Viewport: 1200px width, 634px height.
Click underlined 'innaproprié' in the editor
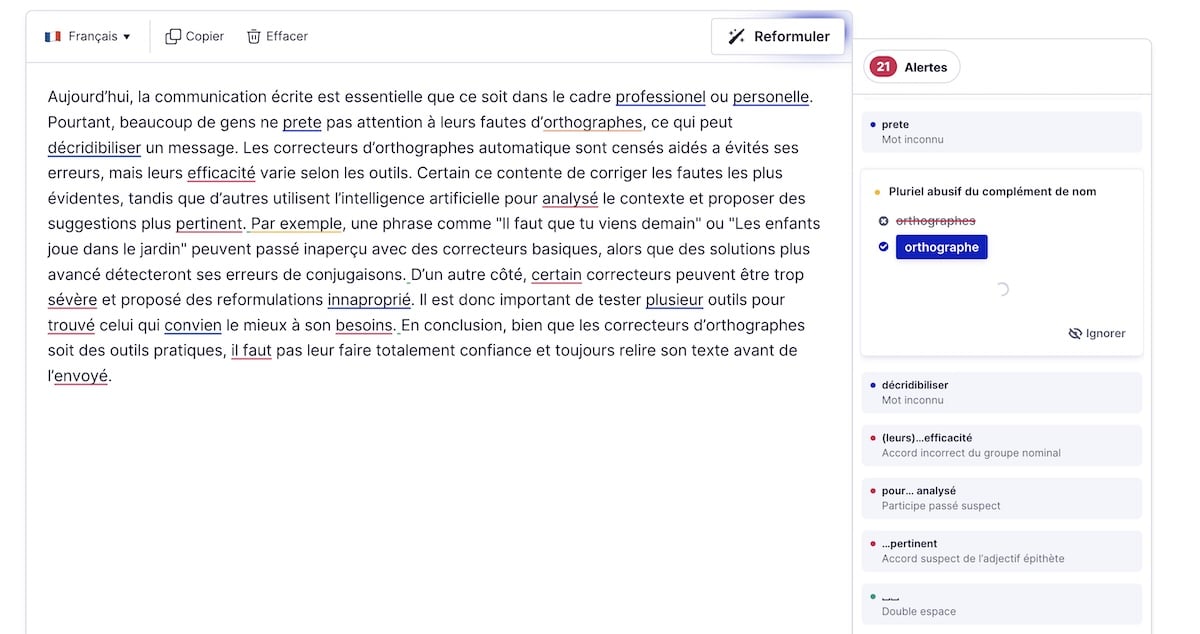click(x=369, y=300)
